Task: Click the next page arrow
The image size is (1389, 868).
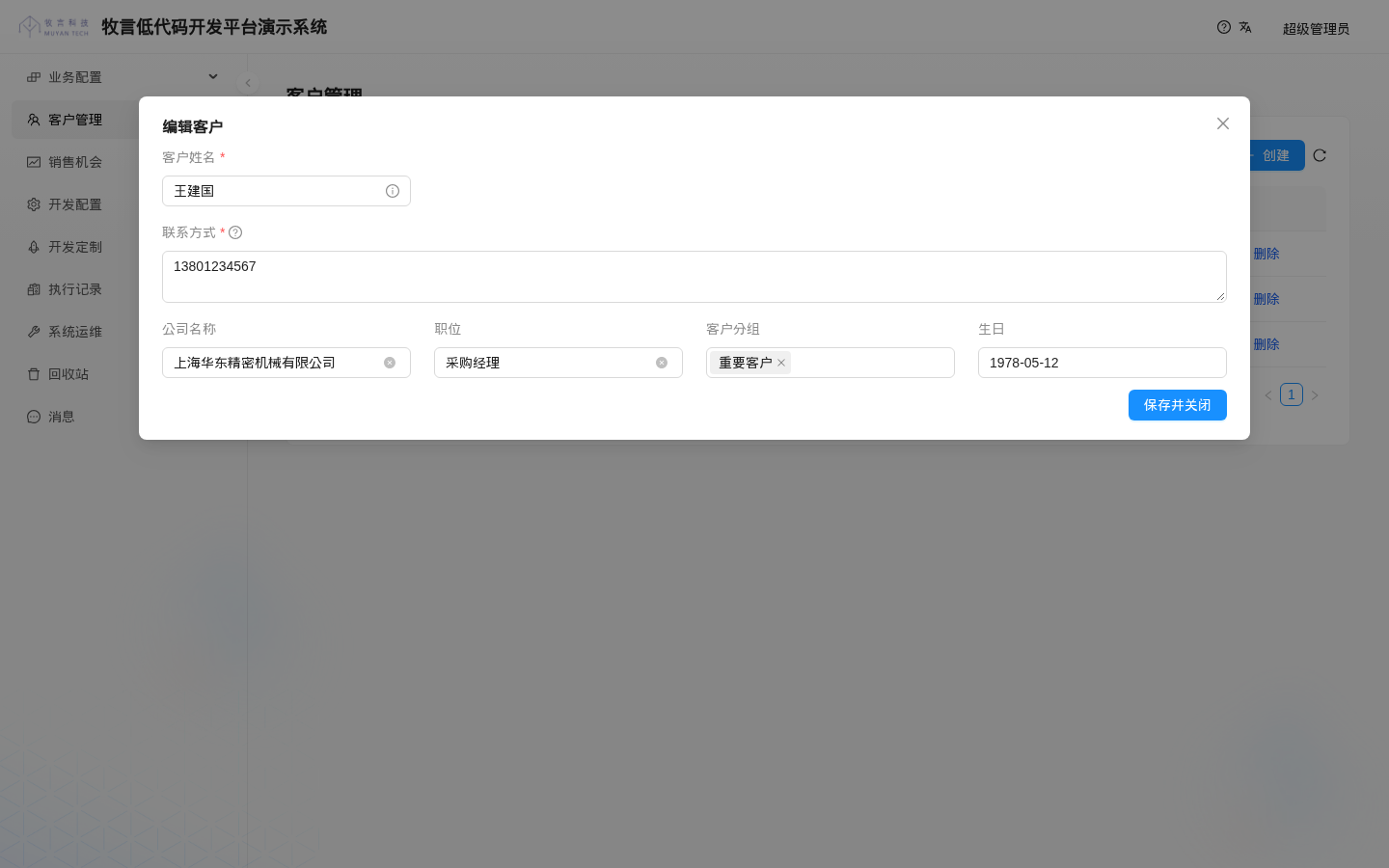Action: (x=1315, y=395)
